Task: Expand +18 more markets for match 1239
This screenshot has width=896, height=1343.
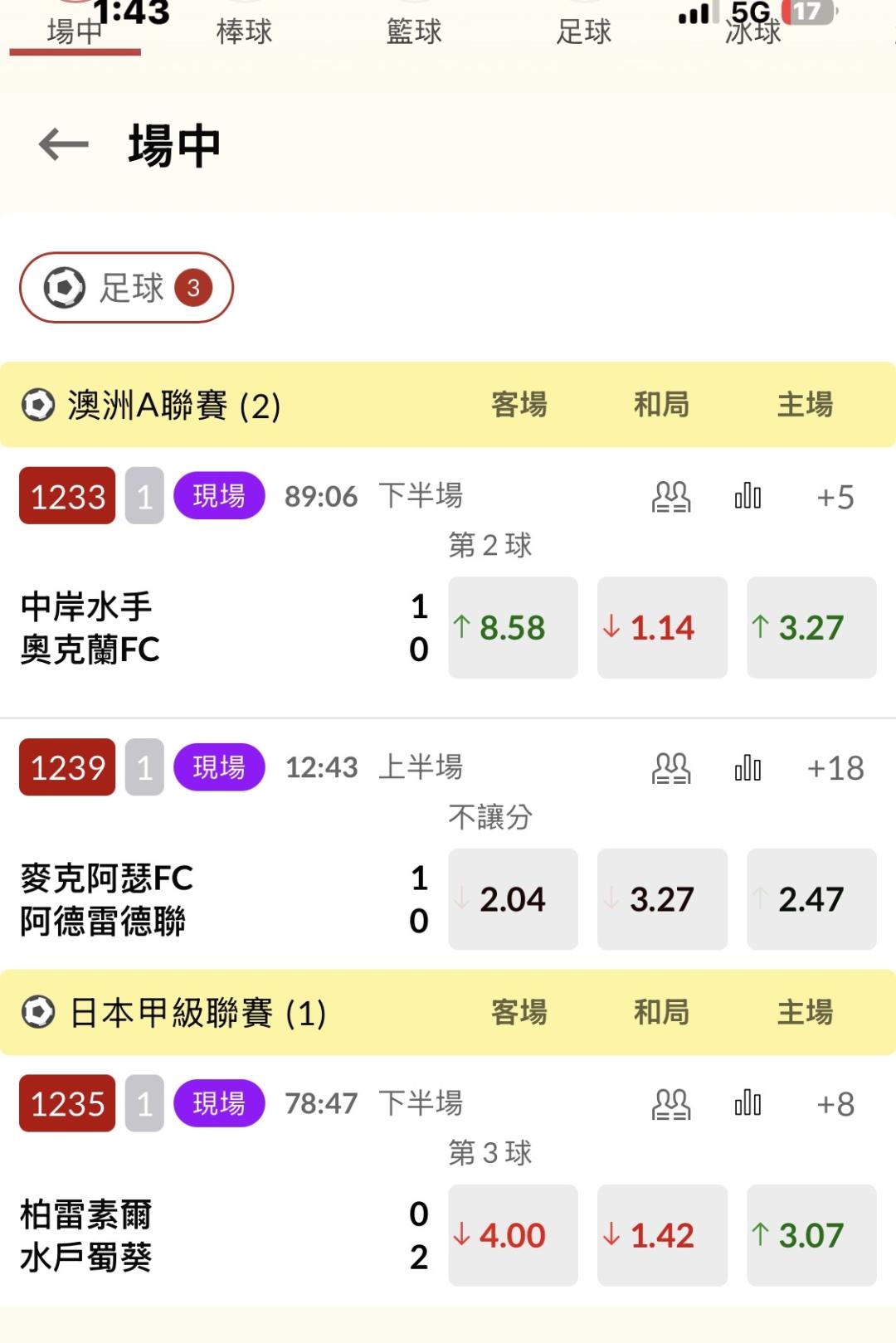Action: coord(835,768)
